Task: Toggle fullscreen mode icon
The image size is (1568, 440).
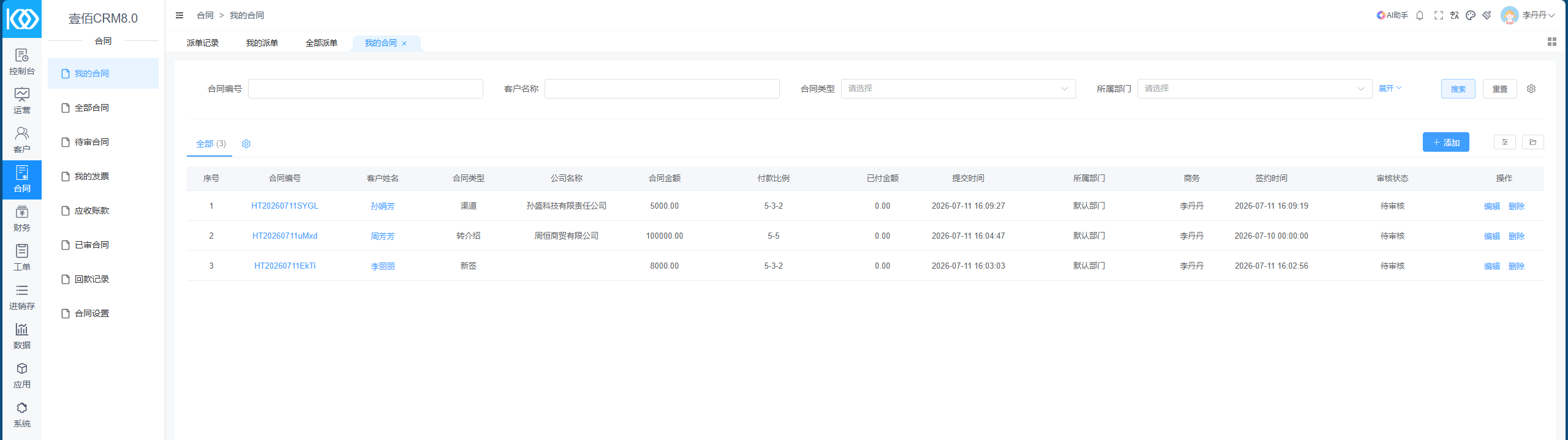Action: (1439, 15)
